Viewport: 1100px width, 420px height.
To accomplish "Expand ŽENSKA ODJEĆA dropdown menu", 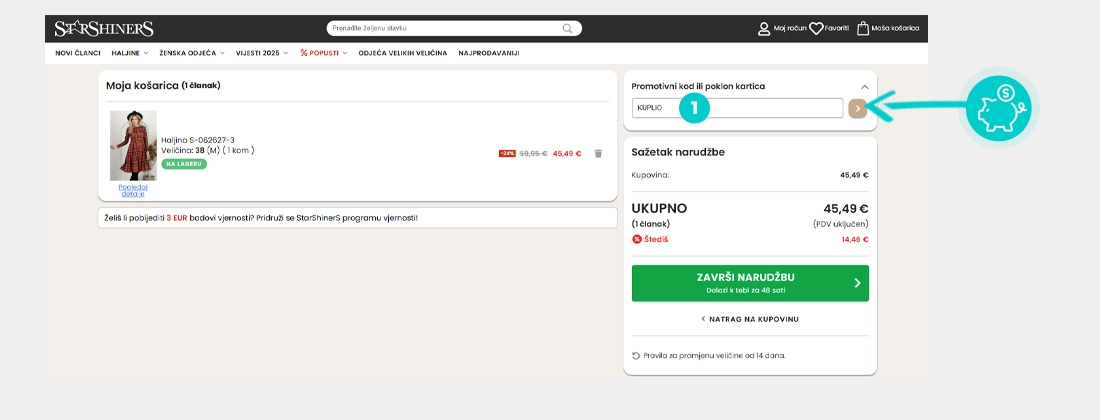I will 192,53.
